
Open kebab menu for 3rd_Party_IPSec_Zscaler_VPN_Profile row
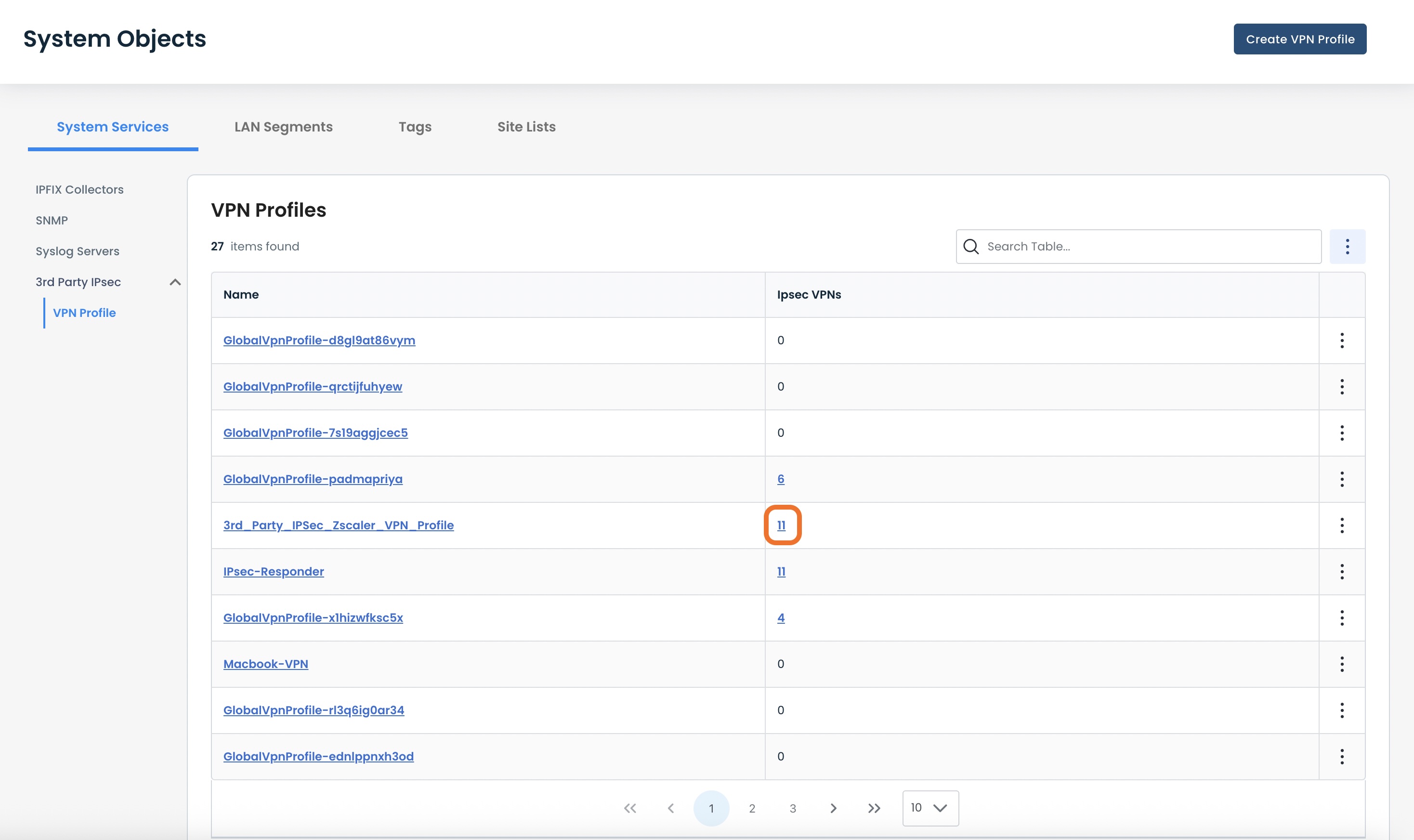click(x=1342, y=525)
